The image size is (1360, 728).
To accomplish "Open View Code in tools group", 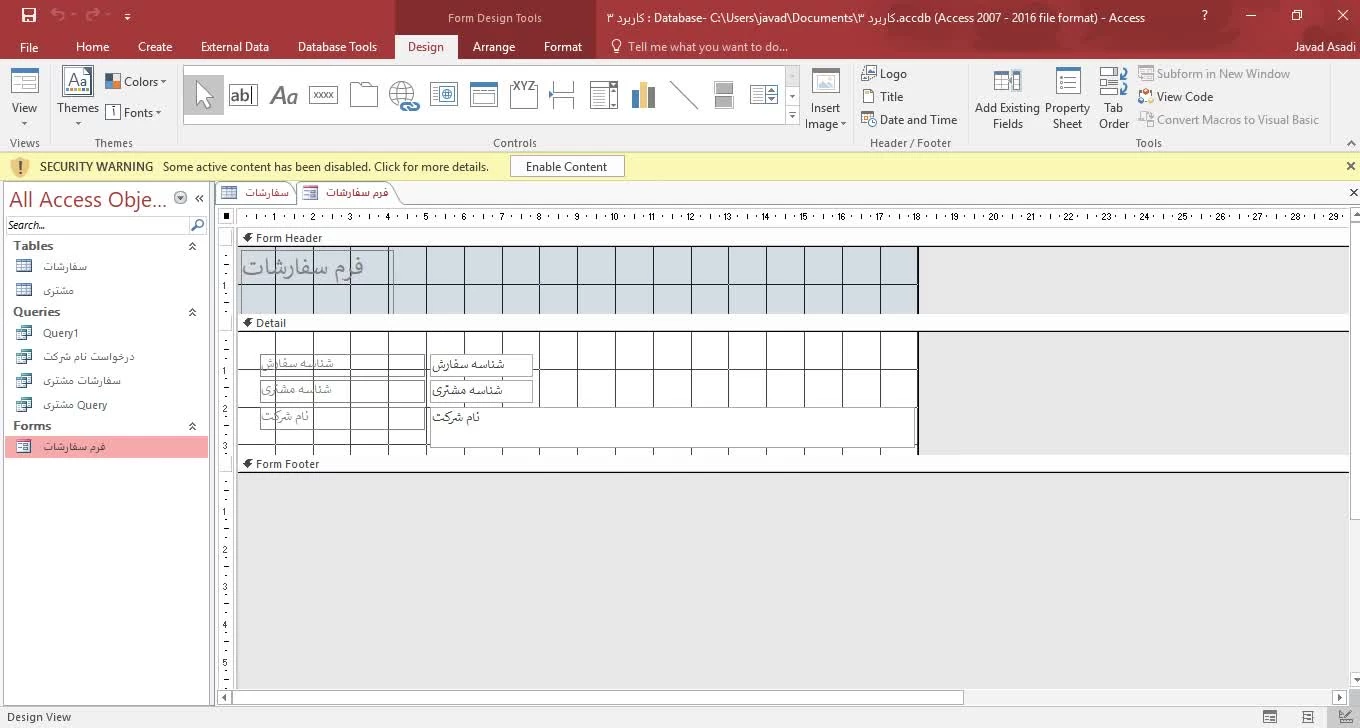I will [1176, 97].
